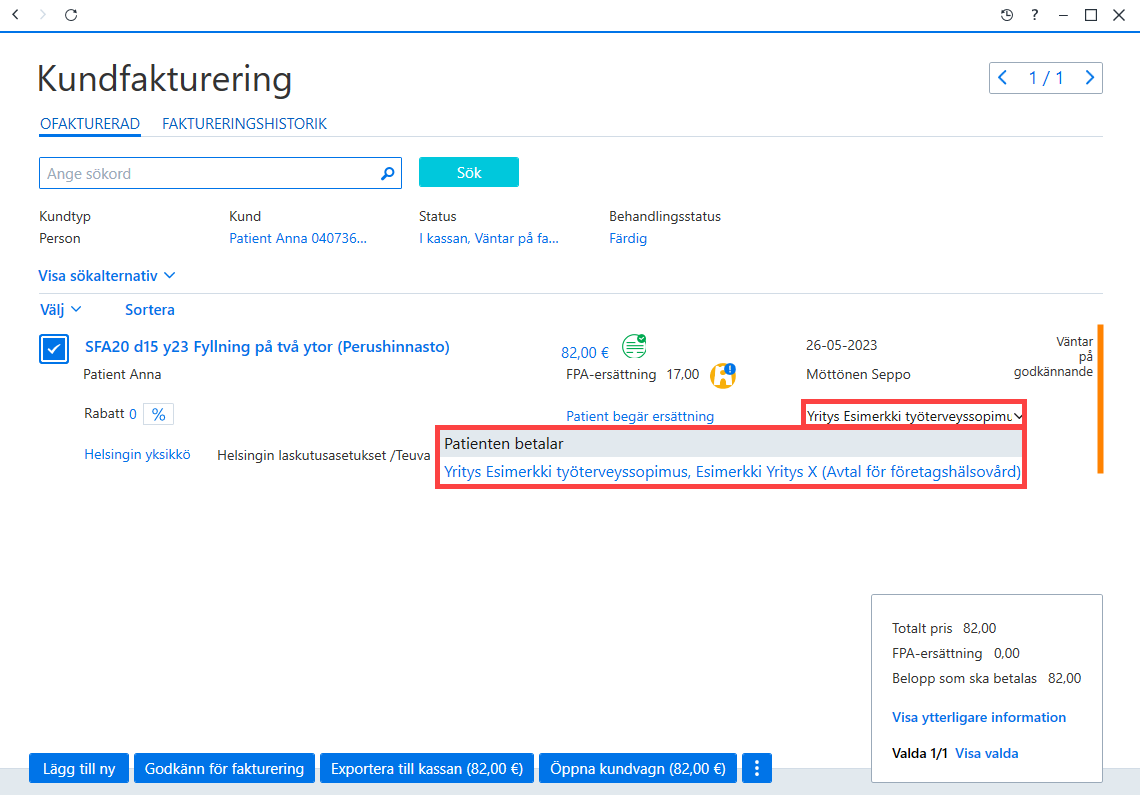Open Färdig treatment status filter
Image resolution: width=1140 pixels, height=795 pixels.
tap(628, 239)
